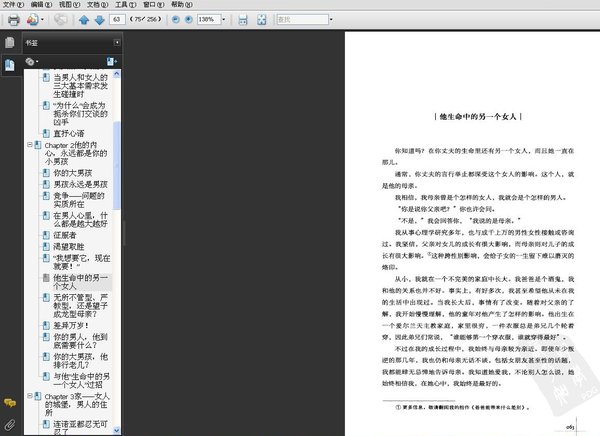Open the dropdown arrow beside the create PDF icon
The image size is (600, 436).
[42, 20]
